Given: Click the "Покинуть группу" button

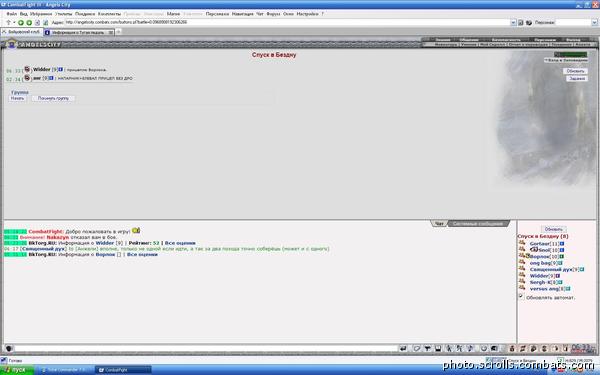Looking at the screenshot, I should pyautogui.click(x=53, y=98).
